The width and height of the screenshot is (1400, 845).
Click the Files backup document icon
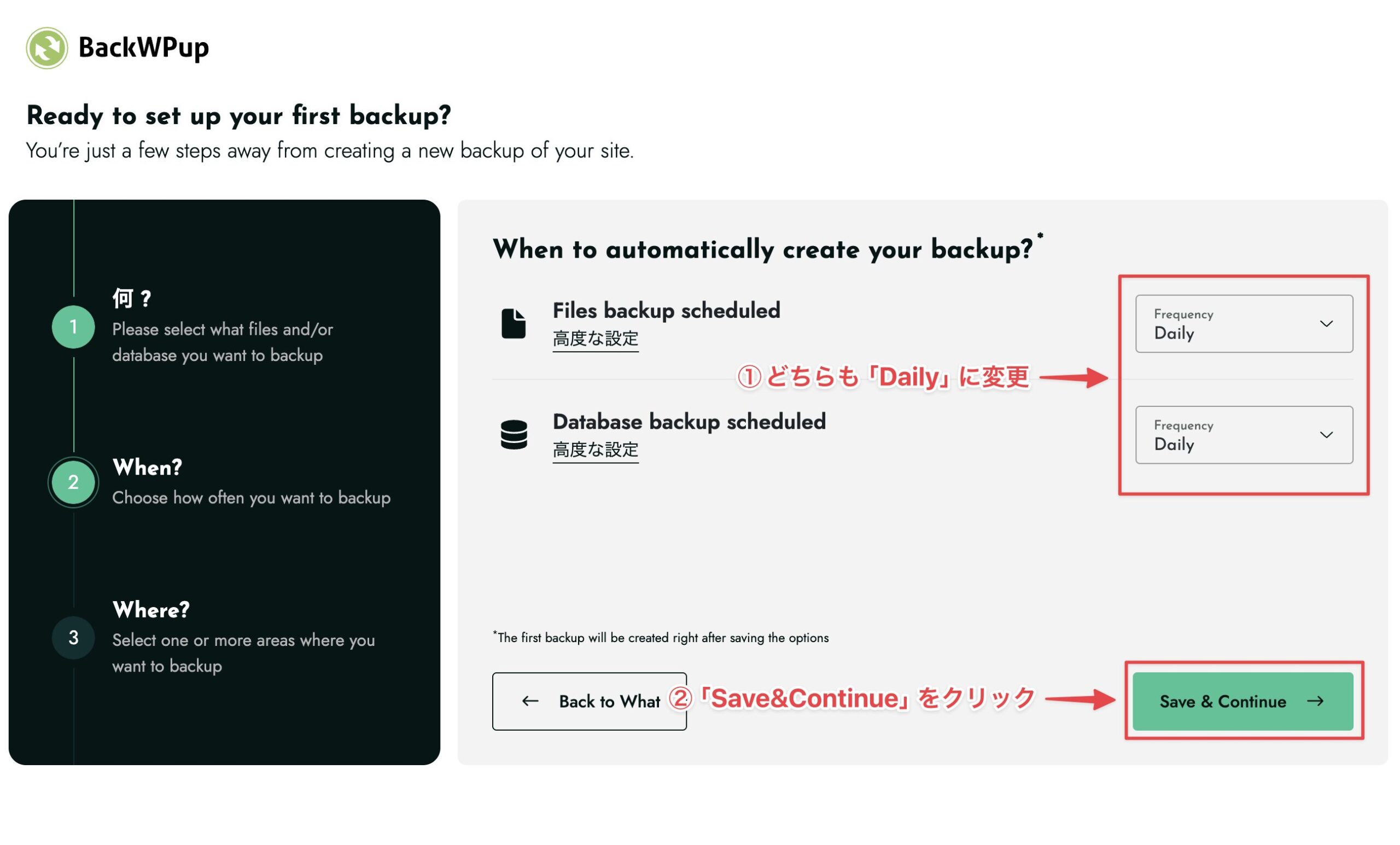tap(514, 324)
